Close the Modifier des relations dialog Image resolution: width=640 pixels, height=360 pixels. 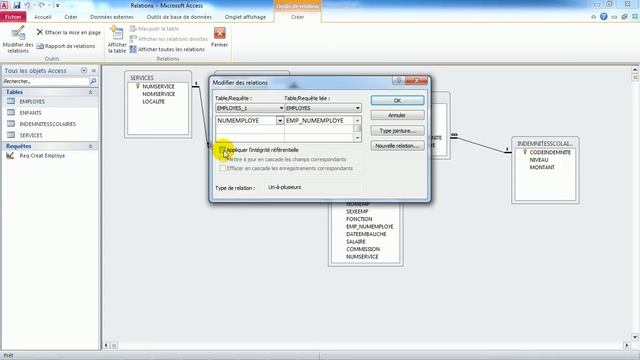click(x=417, y=80)
